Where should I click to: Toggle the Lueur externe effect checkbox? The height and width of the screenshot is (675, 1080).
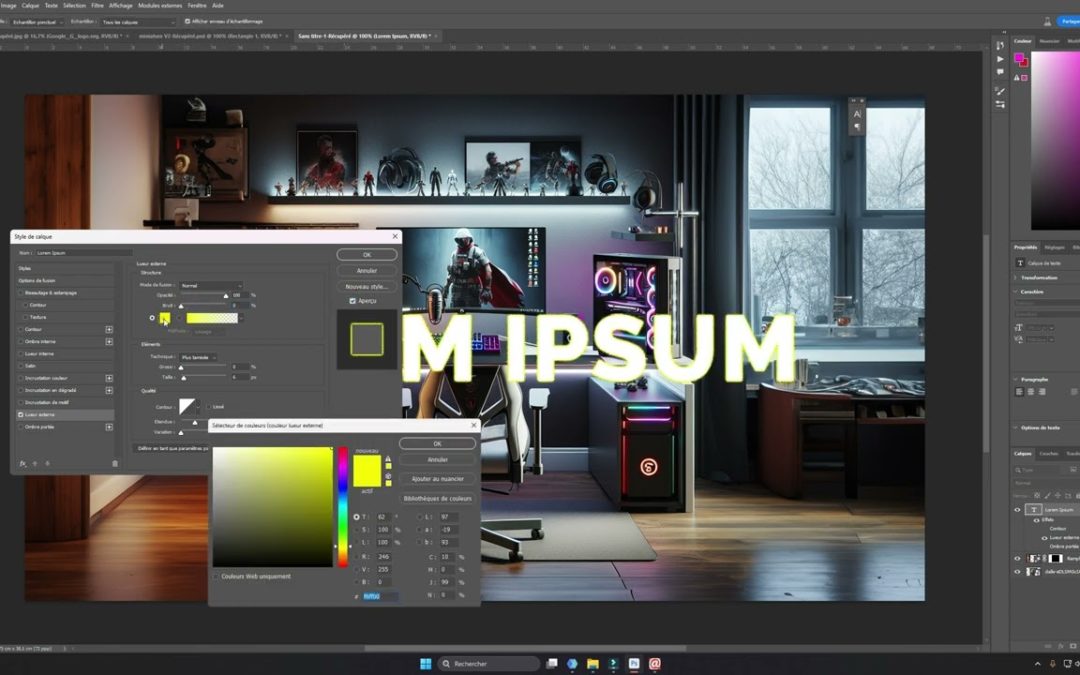pos(21,415)
